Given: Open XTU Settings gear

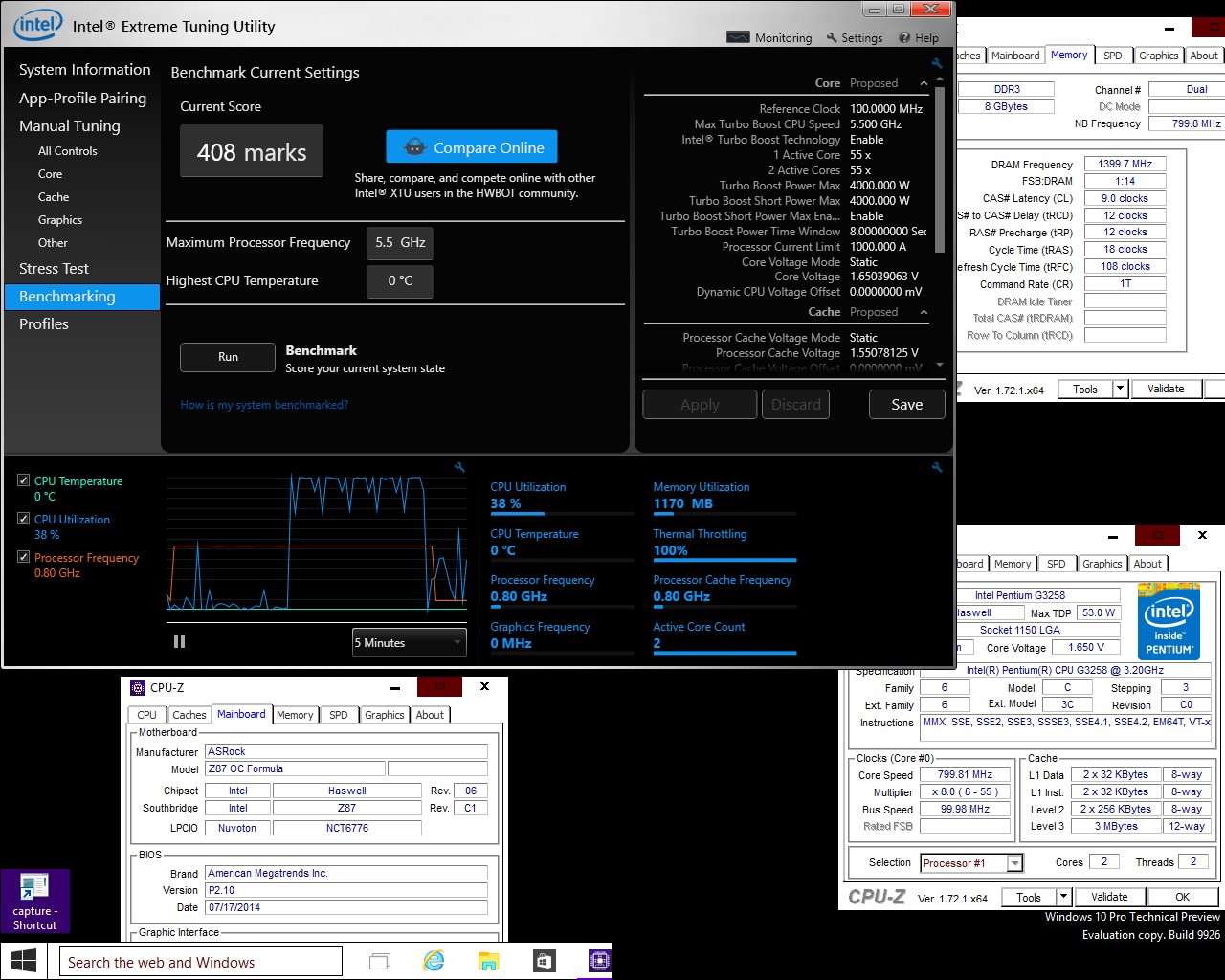Looking at the screenshot, I should pos(855,38).
